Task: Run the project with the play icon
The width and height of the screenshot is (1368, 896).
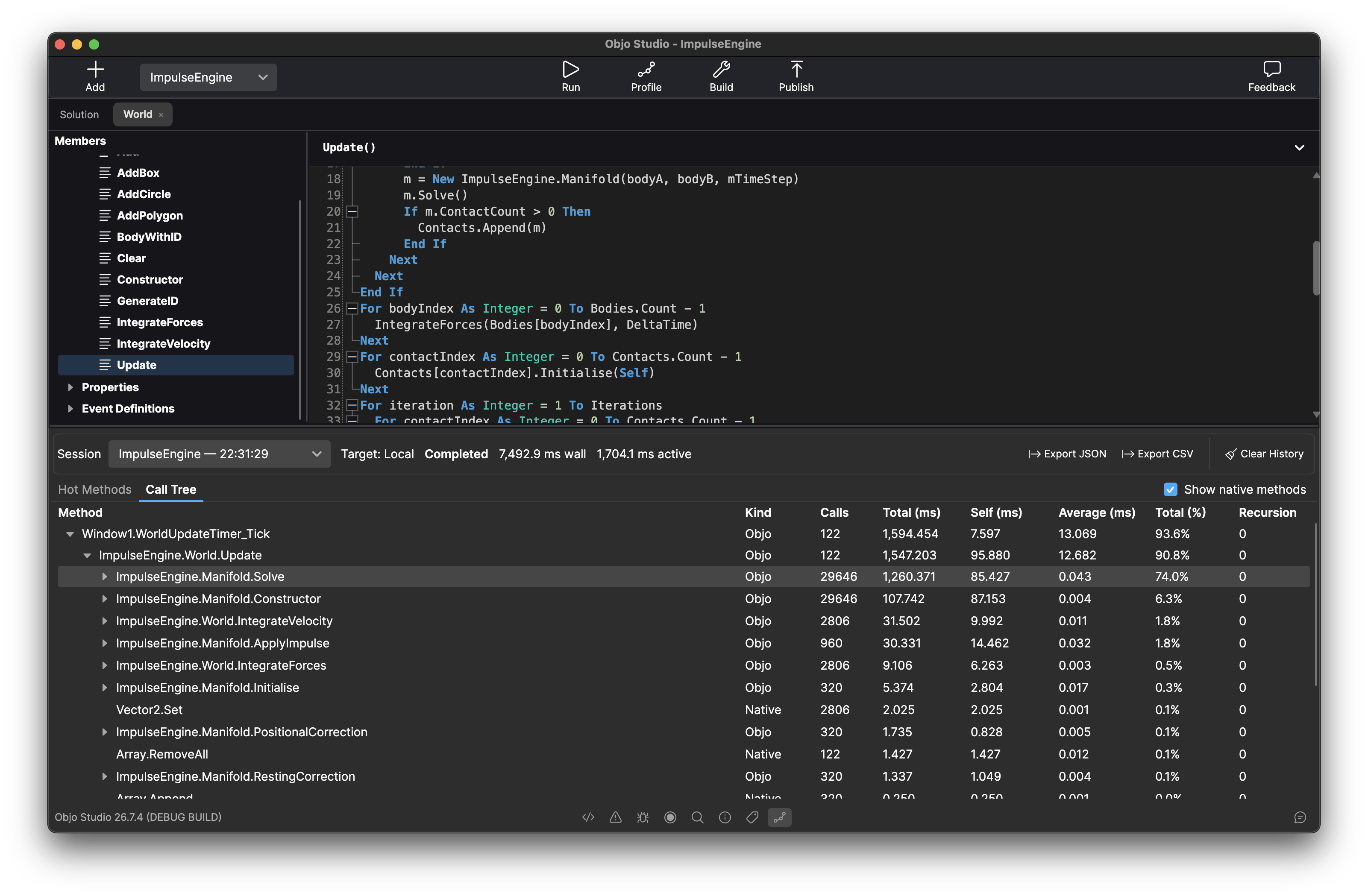Action: pos(570,70)
